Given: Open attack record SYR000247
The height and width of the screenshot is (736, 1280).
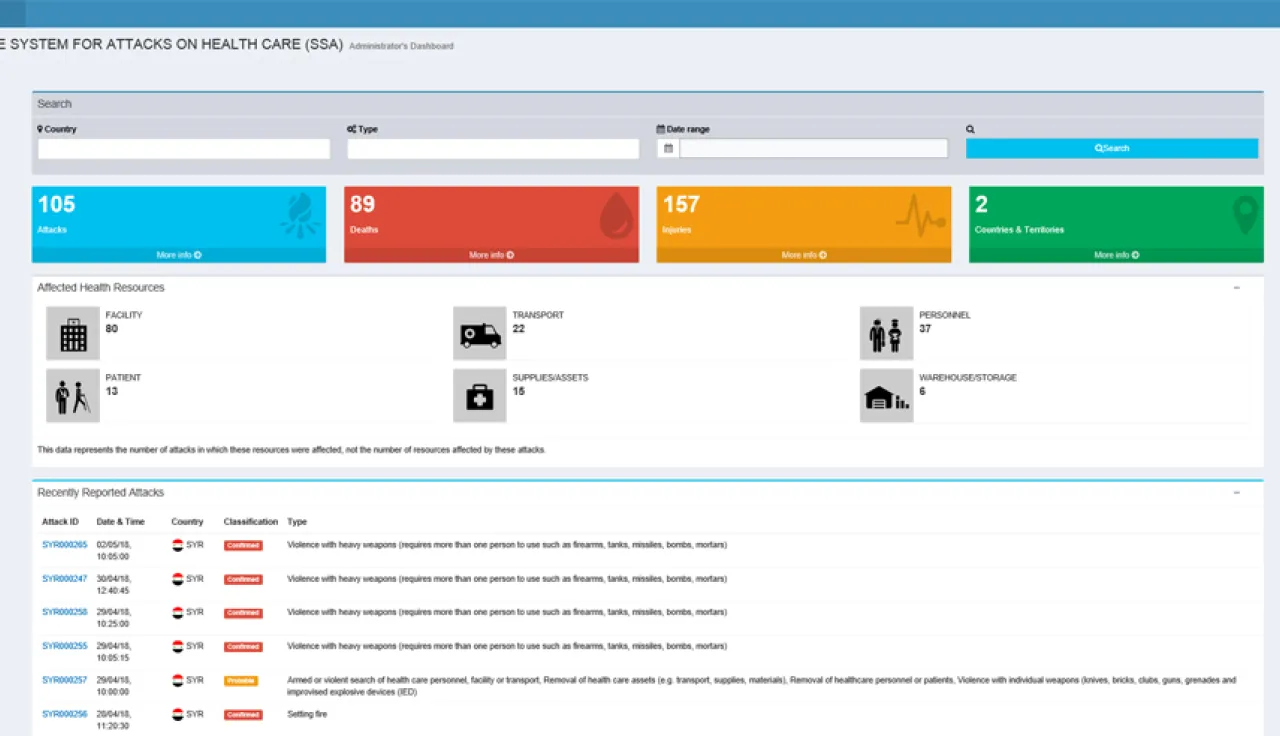Looking at the screenshot, I should tap(64, 579).
